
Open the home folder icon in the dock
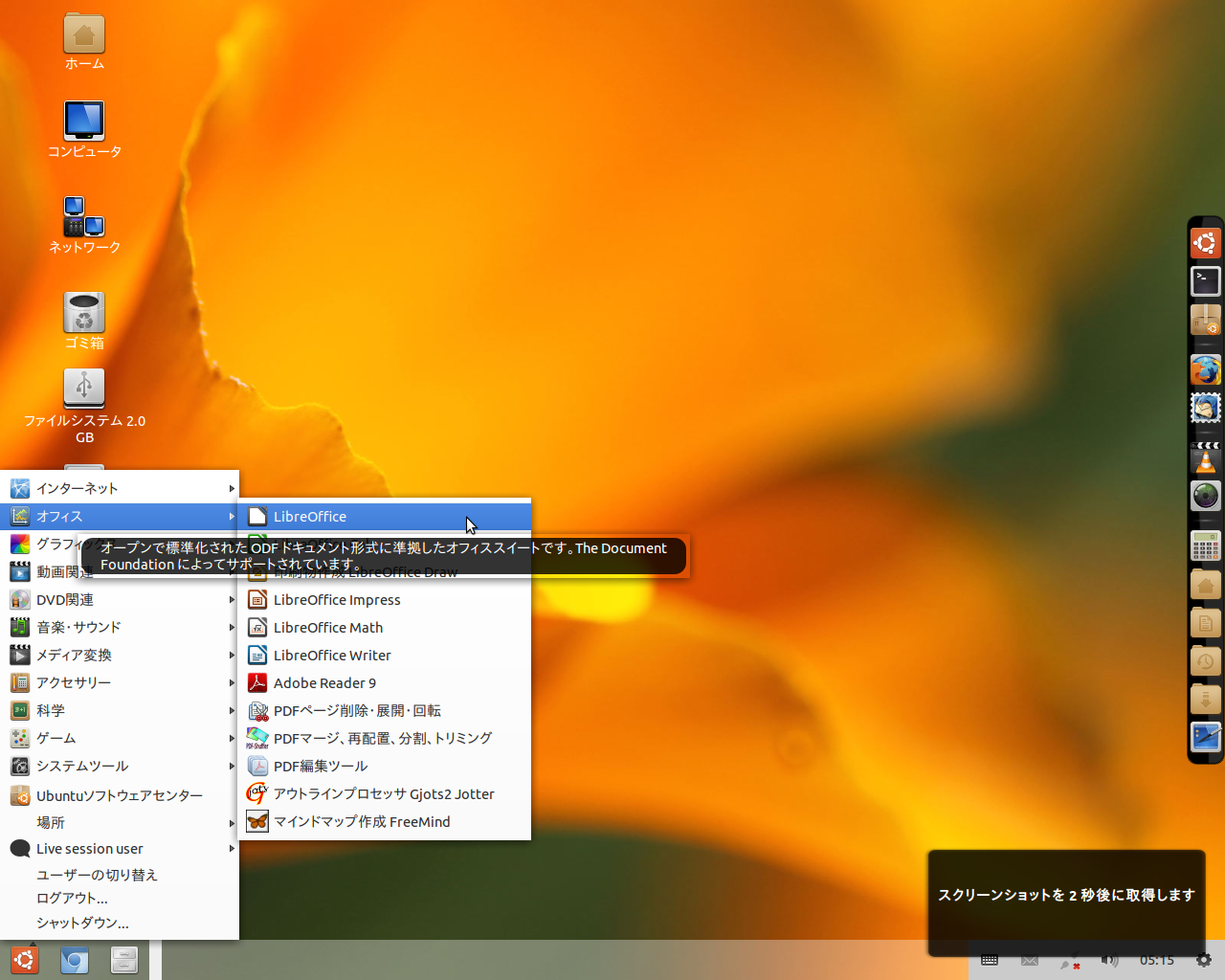click(x=1206, y=585)
